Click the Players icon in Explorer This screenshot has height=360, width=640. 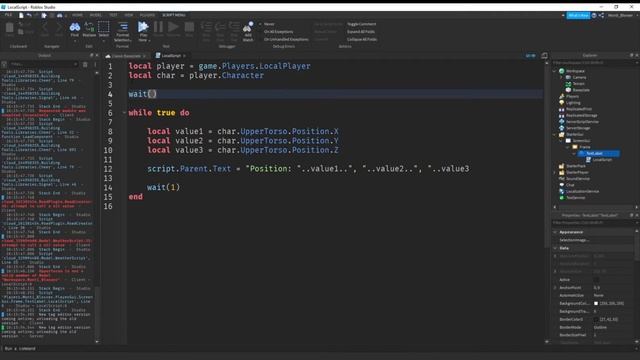pyautogui.click(x=562, y=96)
